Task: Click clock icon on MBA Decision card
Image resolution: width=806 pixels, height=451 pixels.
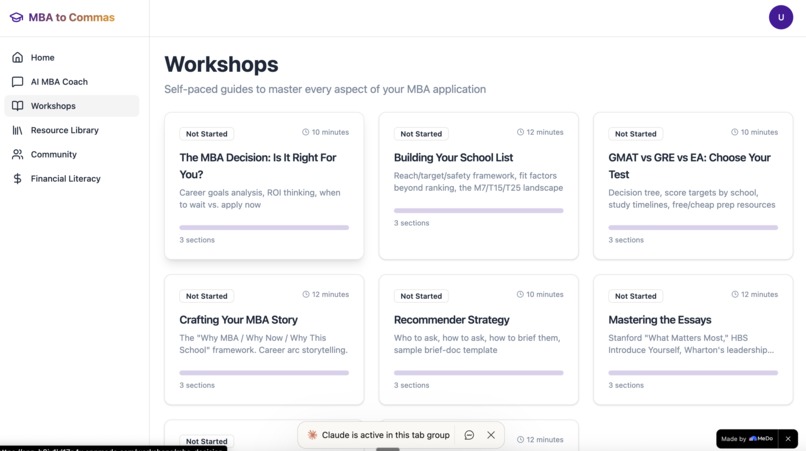Action: pos(305,132)
